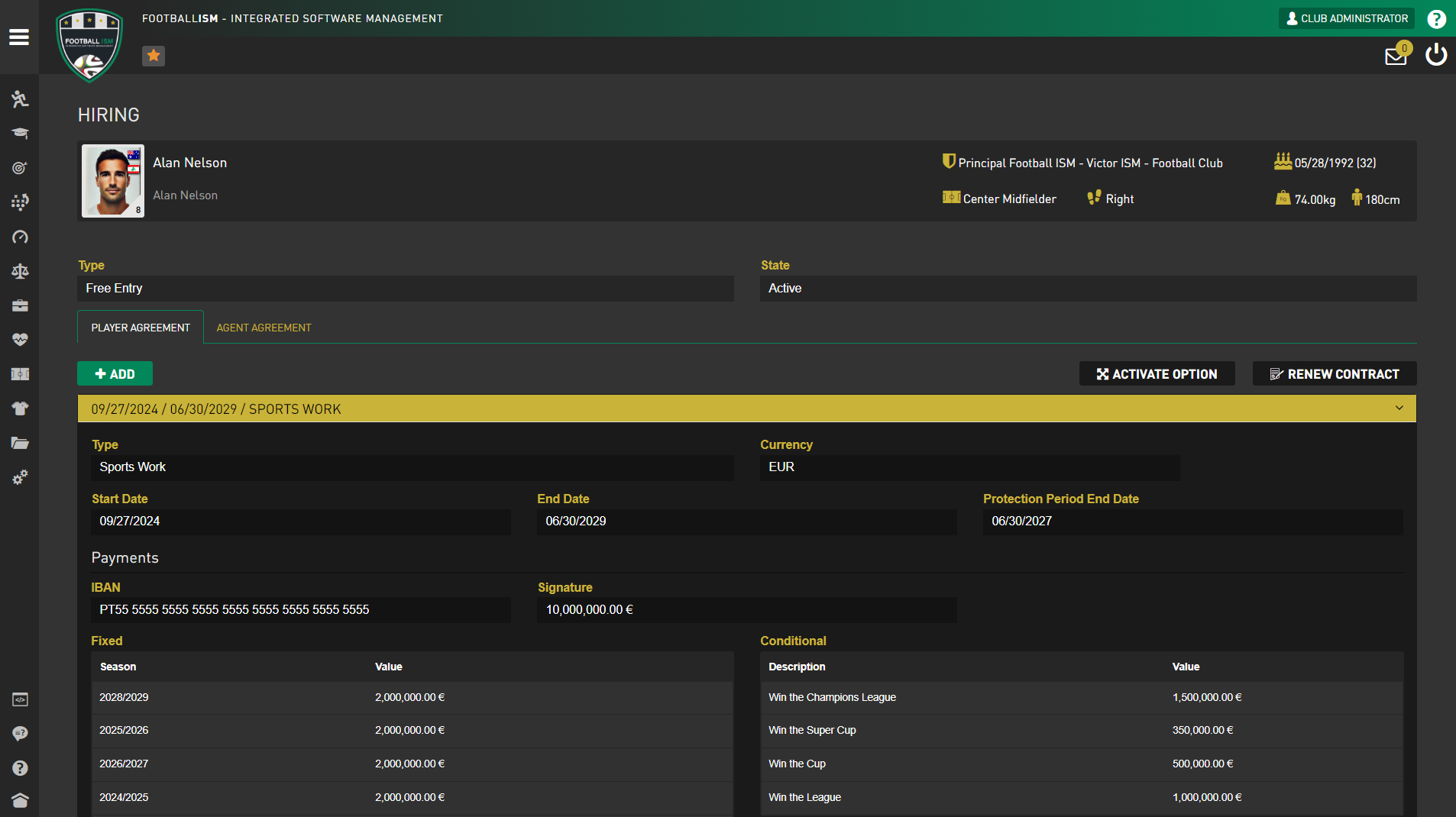Viewport: 1456px width, 817px height.
Task: Click the birthdate 05/28/1992 text
Action: (x=1335, y=163)
